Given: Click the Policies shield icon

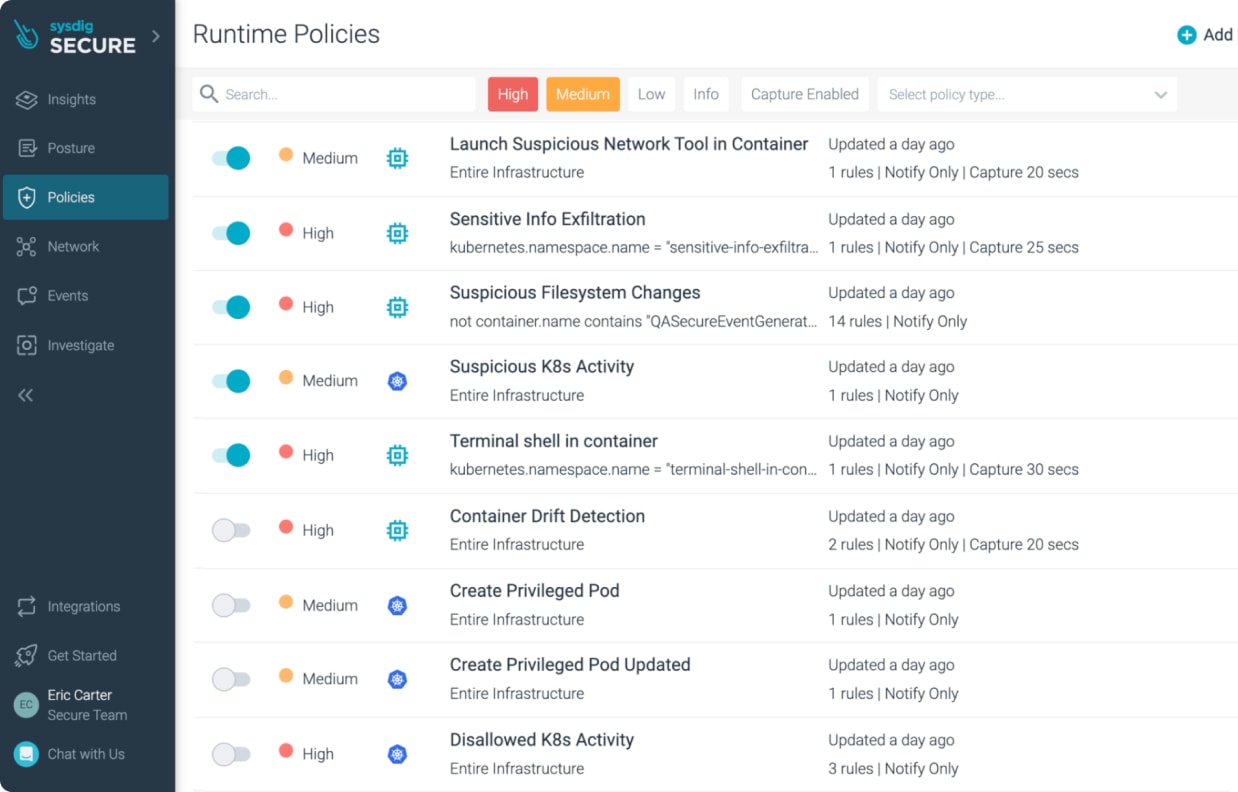Looking at the screenshot, I should pyautogui.click(x=27, y=197).
